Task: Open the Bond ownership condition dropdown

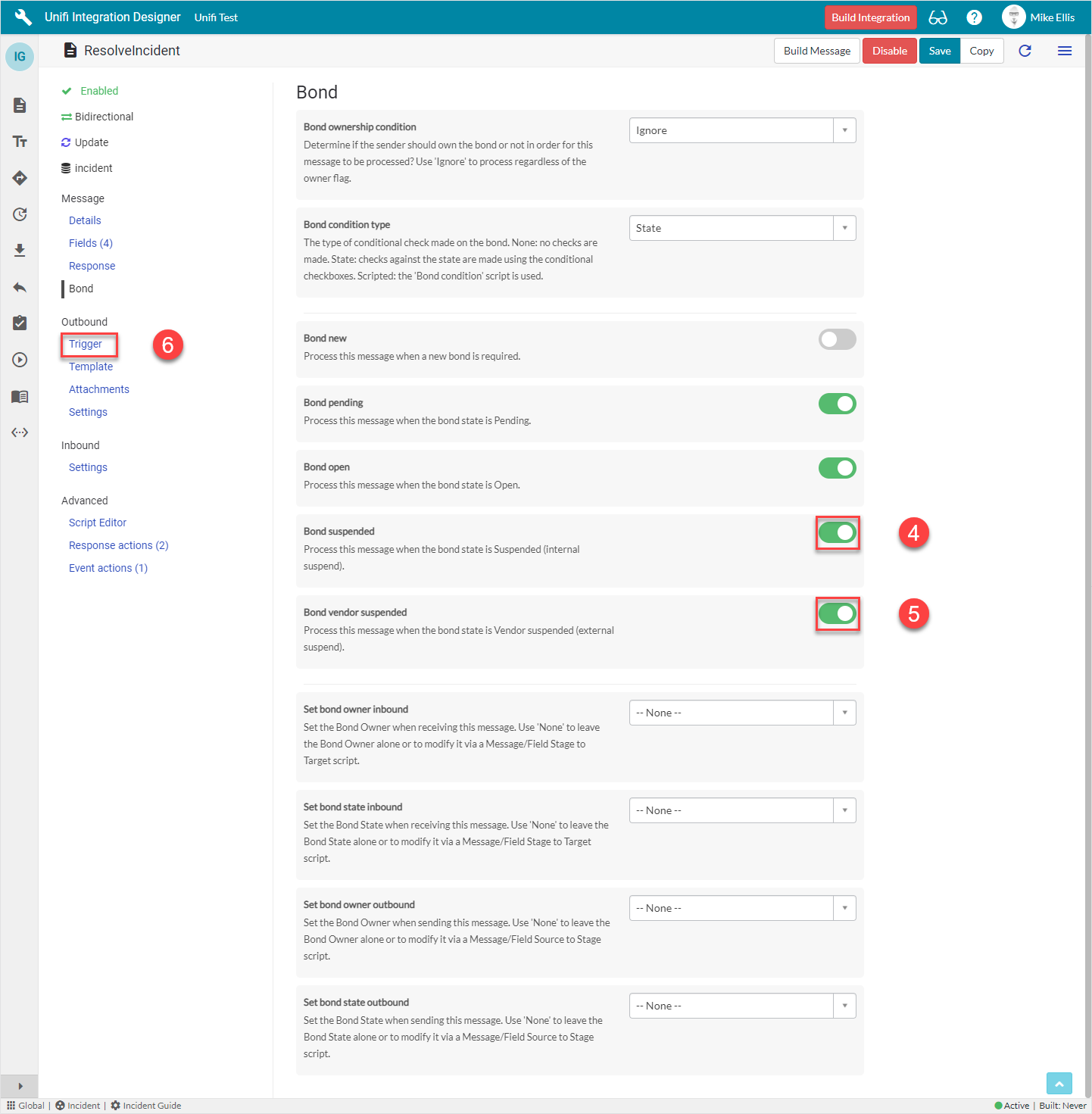Action: click(844, 129)
